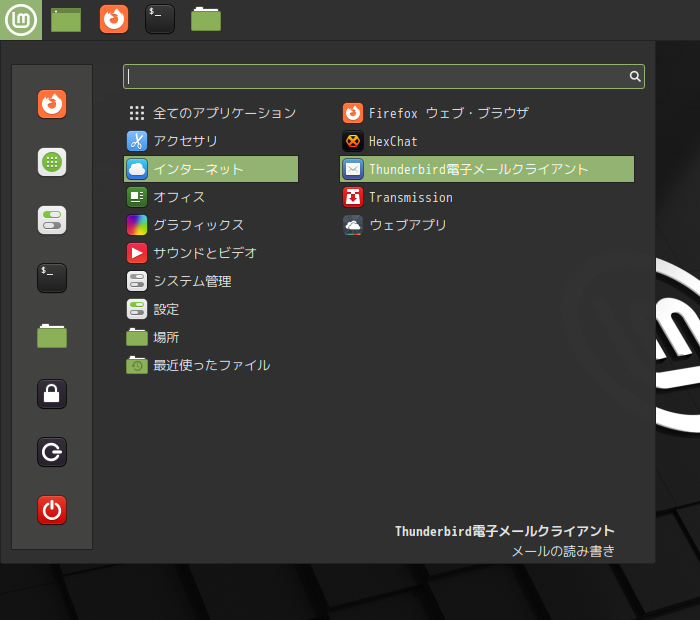
Task: Launch Terminal from favorites sidebar
Action: [52, 278]
